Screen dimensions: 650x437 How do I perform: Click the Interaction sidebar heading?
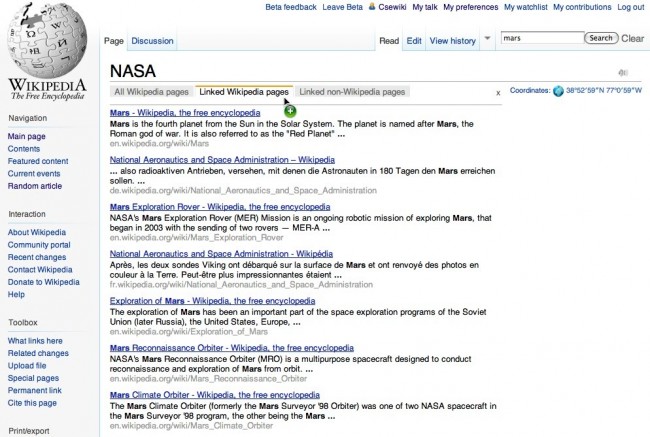pos(27,214)
